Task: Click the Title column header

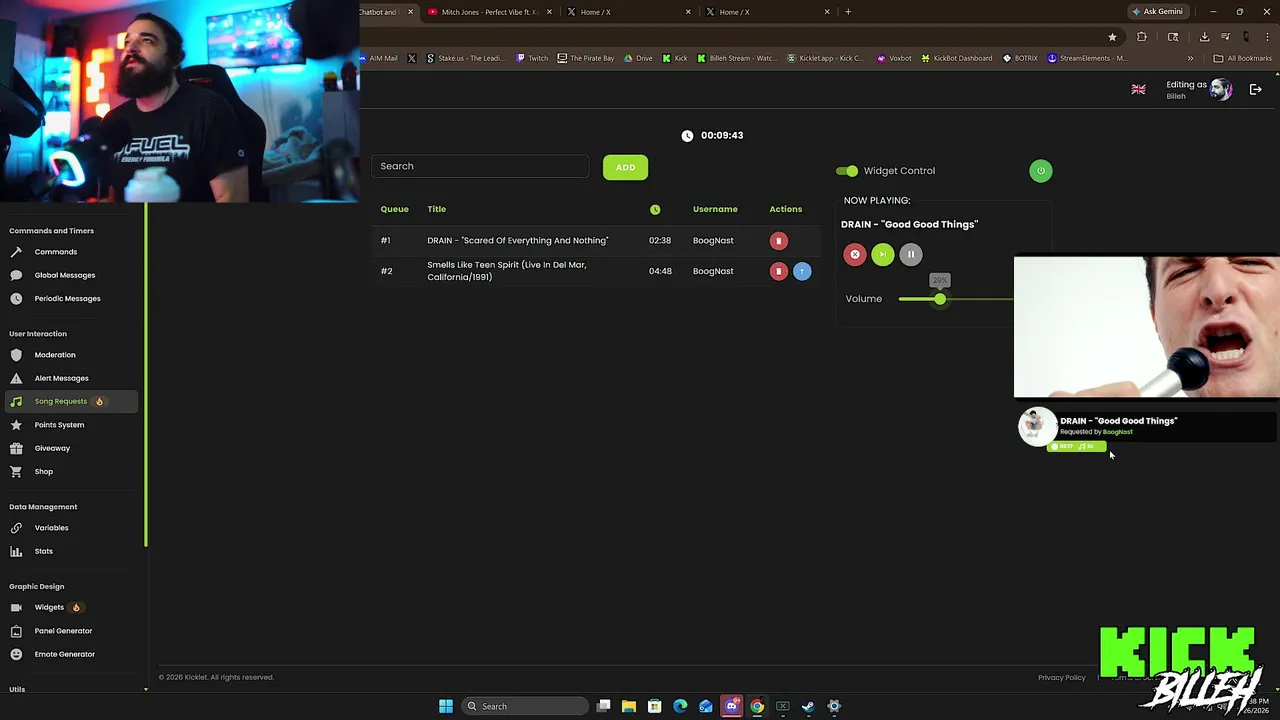Action: pyautogui.click(x=436, y=209)
